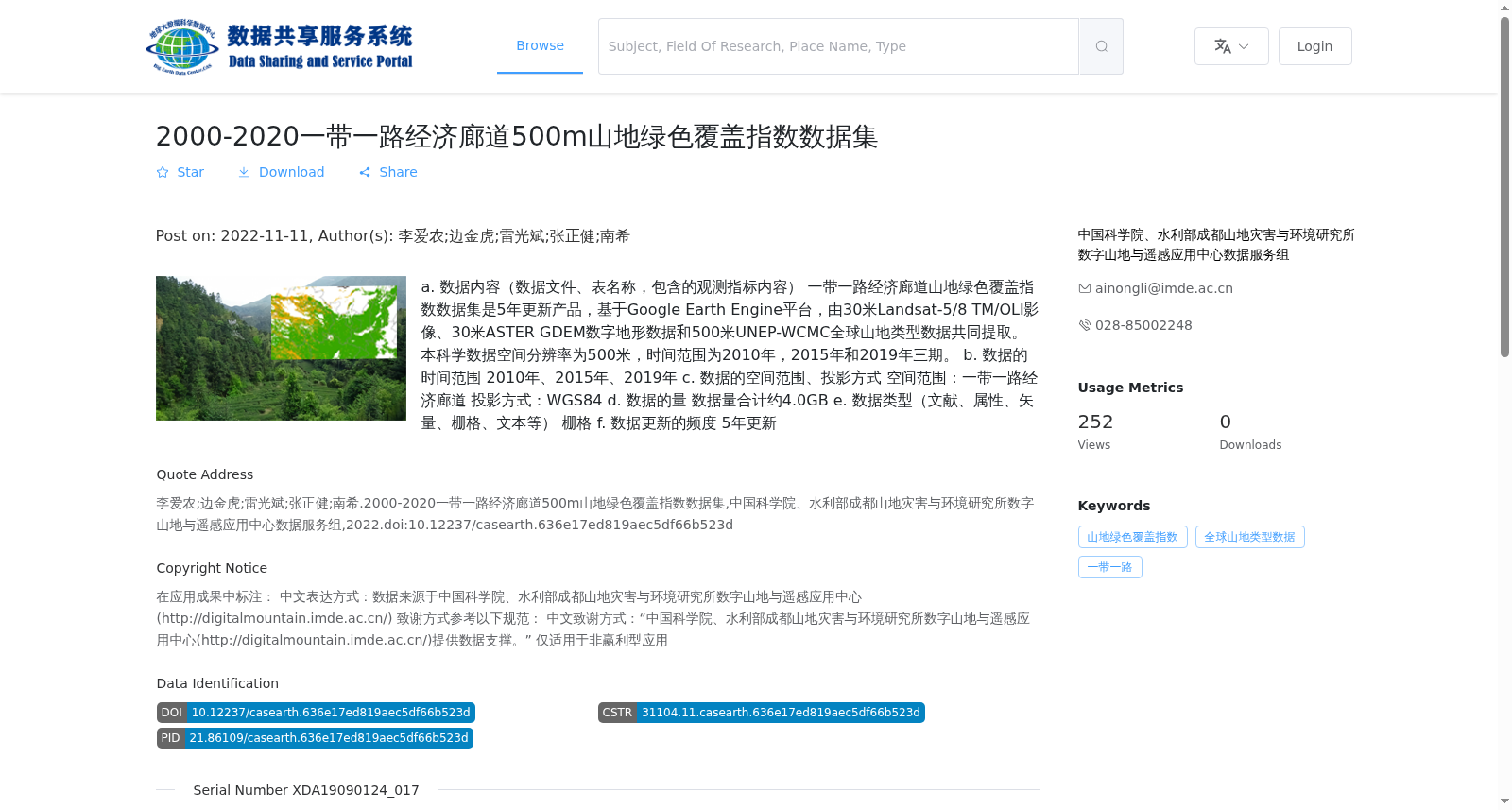The height and width of the screenshot is (810, 1512).
Task: Click the Data Identification heading
Action: 217,683
